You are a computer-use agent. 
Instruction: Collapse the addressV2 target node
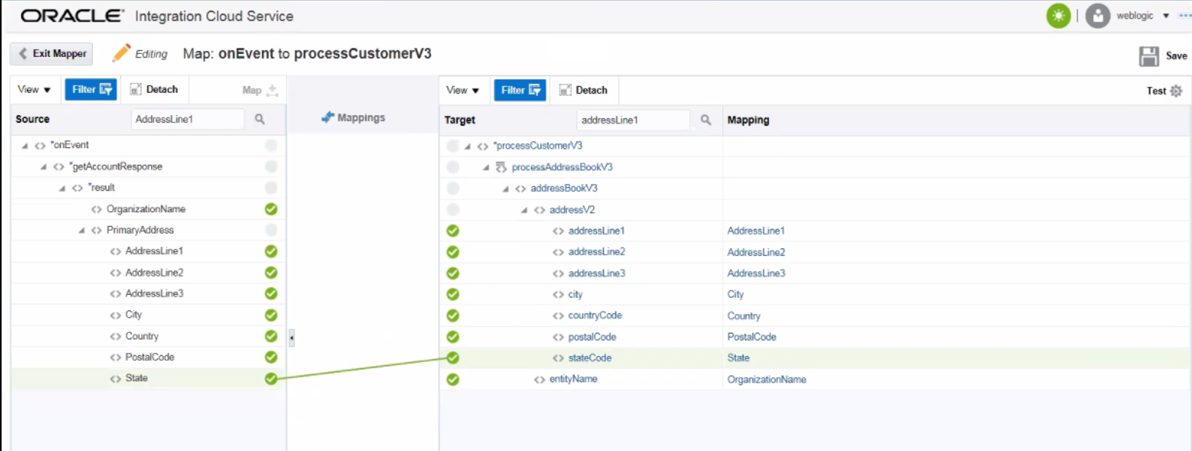coord(524,210)
